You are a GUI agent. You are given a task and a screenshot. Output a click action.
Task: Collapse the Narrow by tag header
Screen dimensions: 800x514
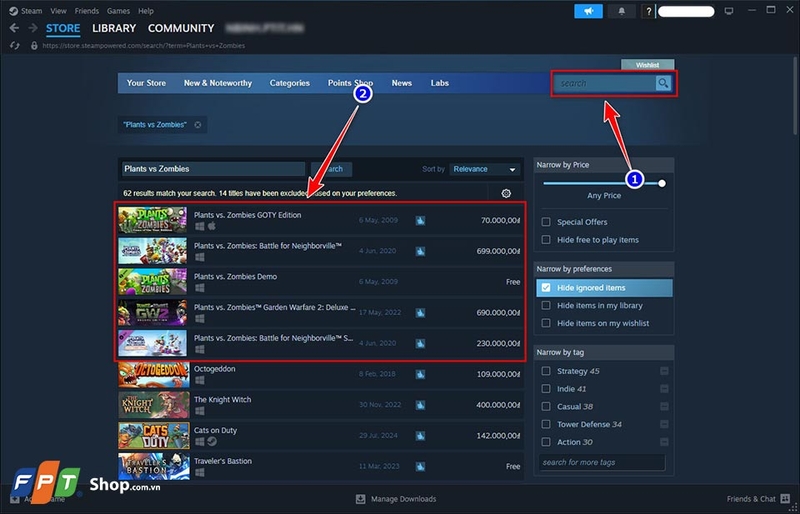[x=604, y=353]
